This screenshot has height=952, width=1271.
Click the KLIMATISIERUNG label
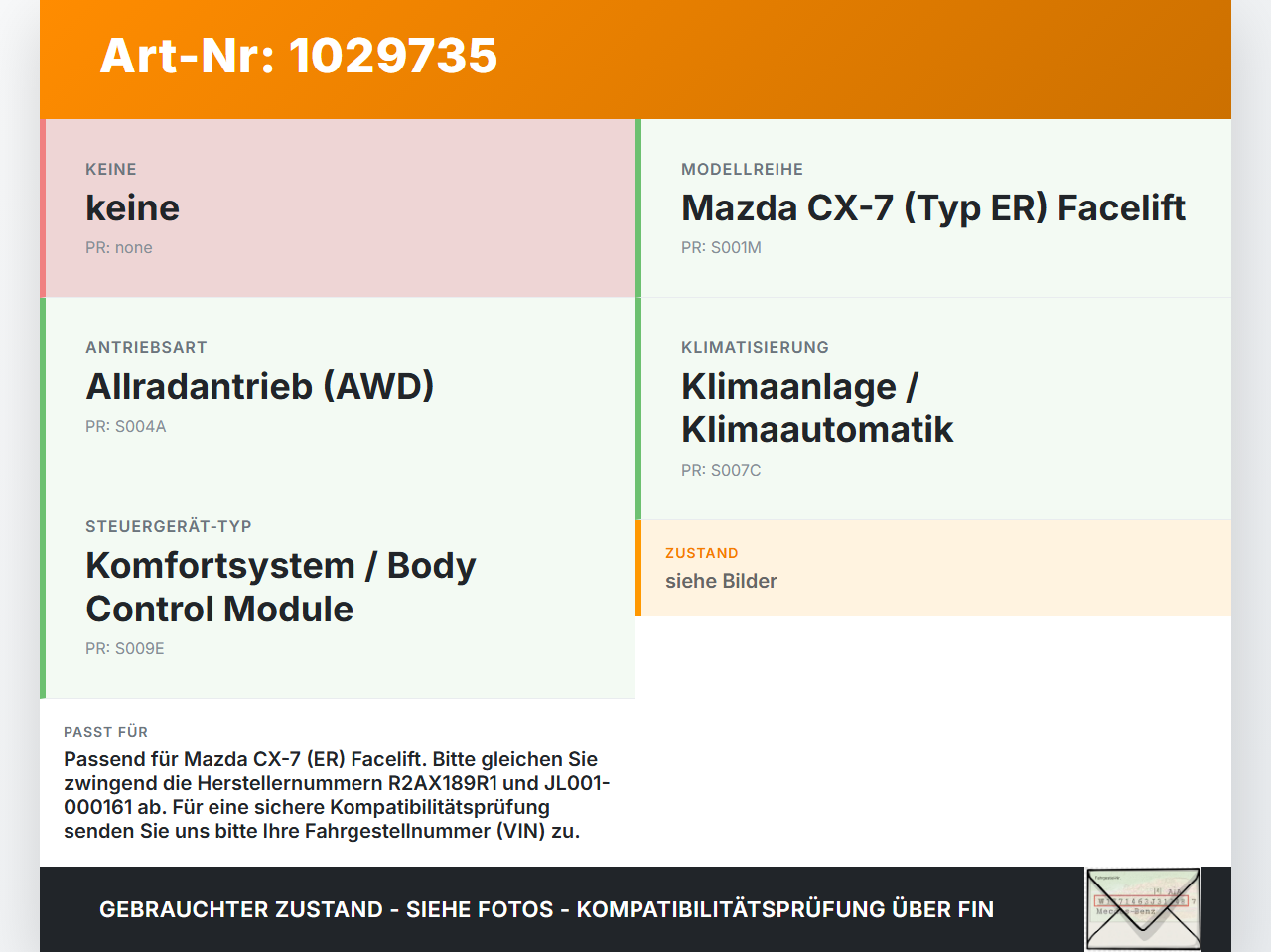tap(755, 348)
